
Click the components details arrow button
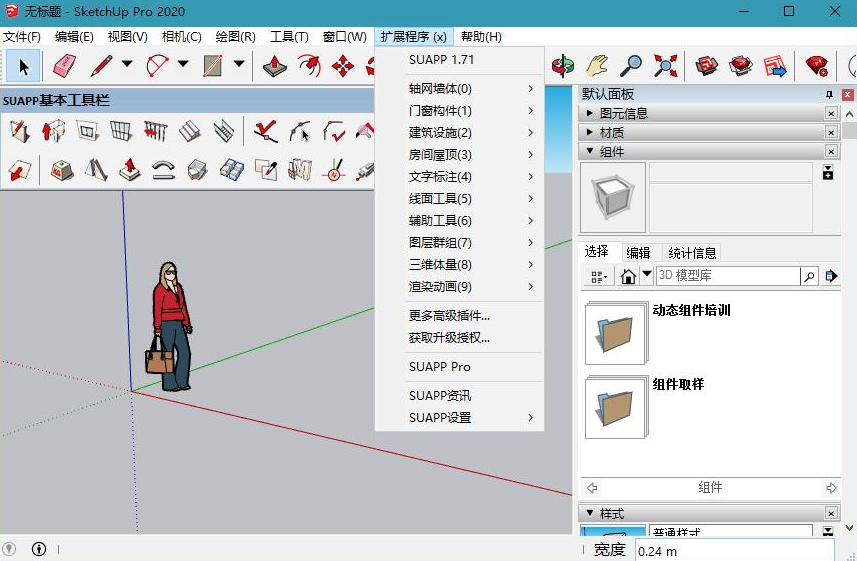(831, 276)
